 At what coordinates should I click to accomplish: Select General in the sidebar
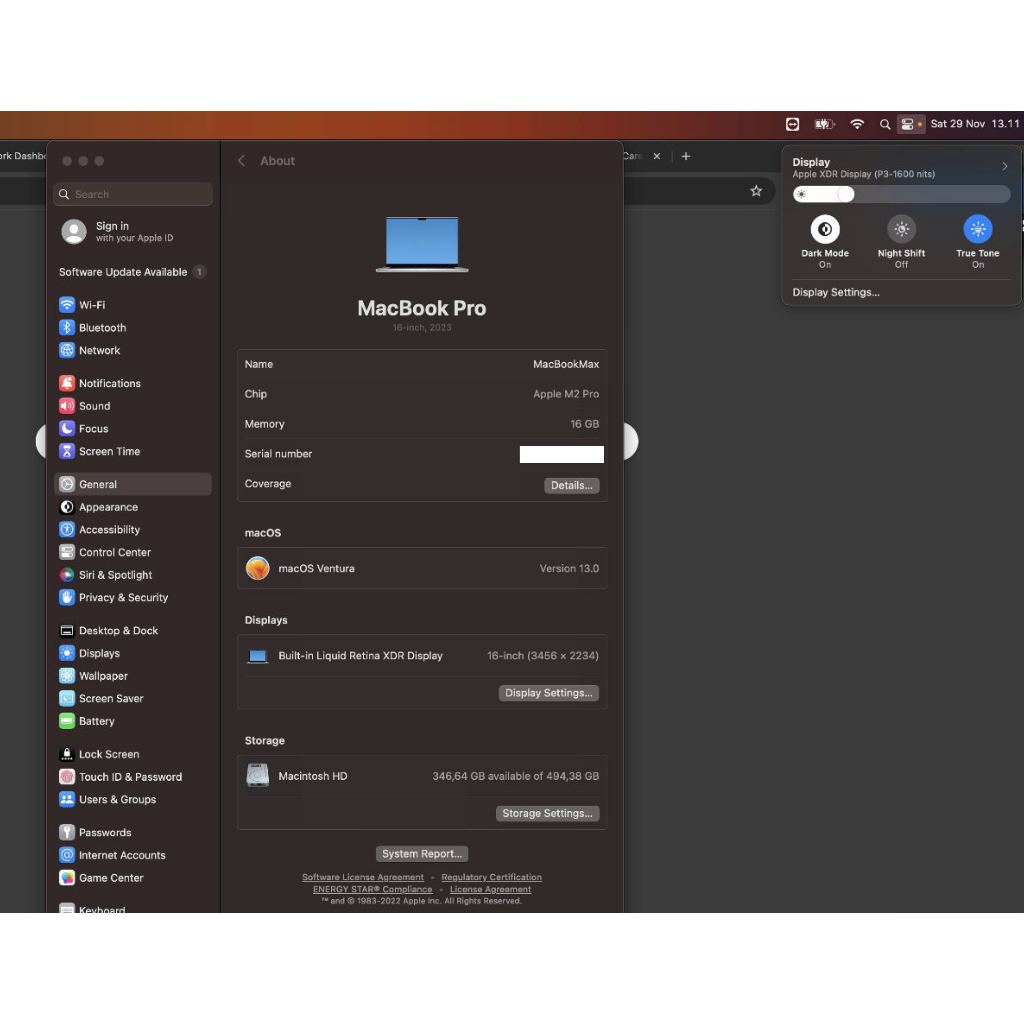click(x=133, y=485)
